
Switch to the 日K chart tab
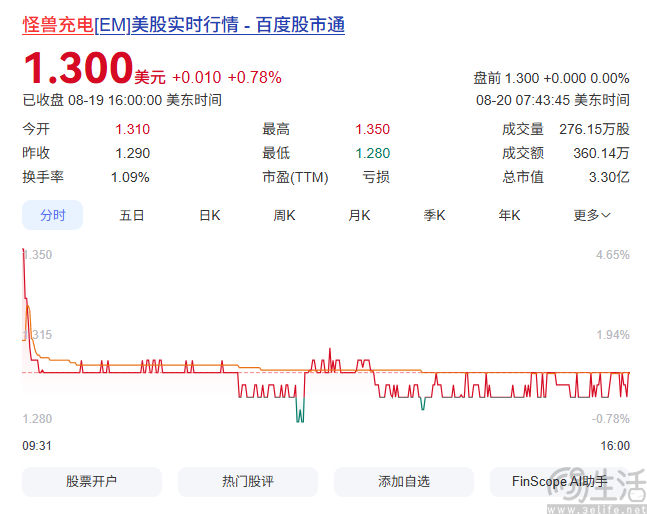pos(210,215)
